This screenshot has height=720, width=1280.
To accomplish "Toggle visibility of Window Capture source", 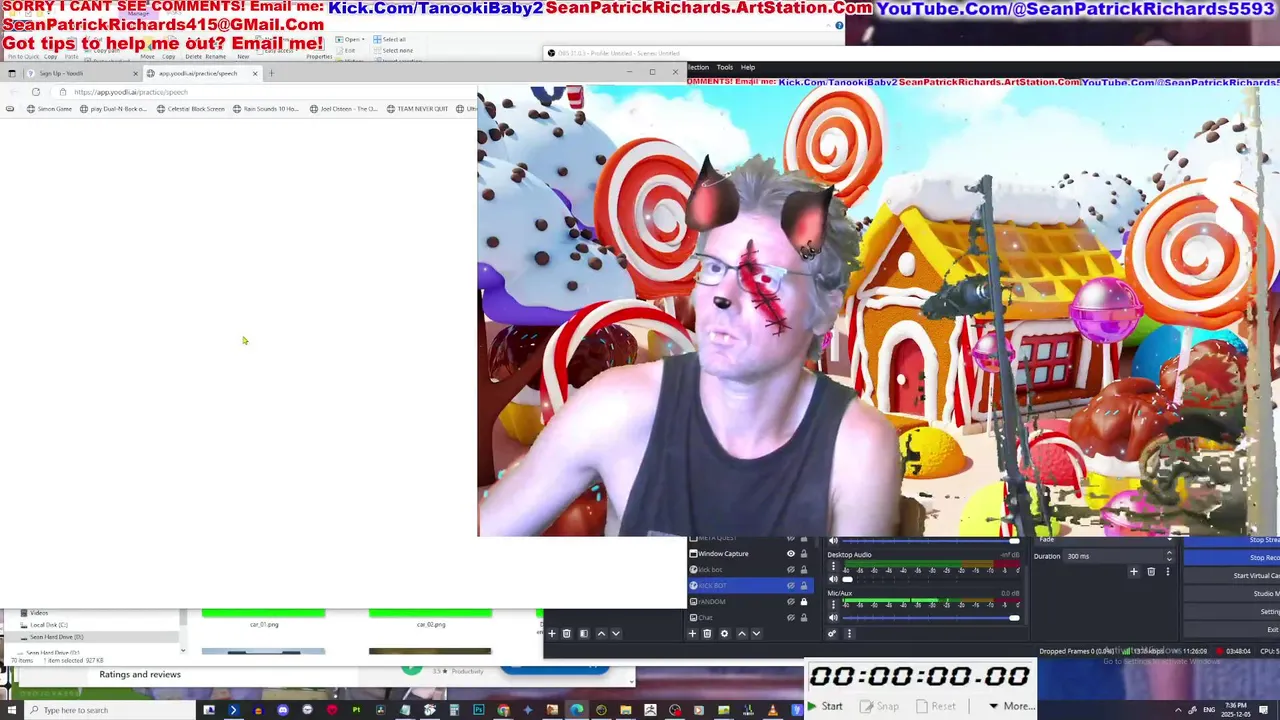I will [790, 554].
